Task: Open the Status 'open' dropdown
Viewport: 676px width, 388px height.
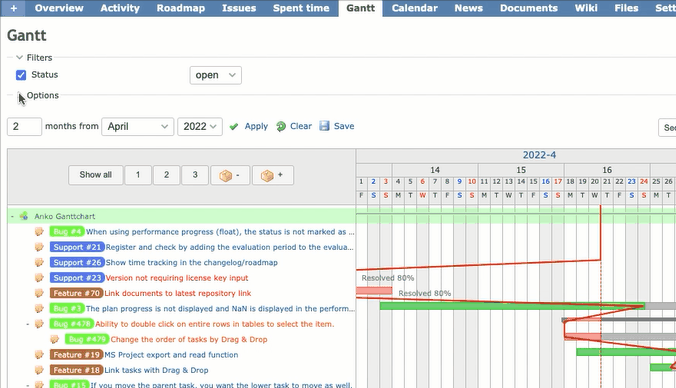Action: (216, 75)
